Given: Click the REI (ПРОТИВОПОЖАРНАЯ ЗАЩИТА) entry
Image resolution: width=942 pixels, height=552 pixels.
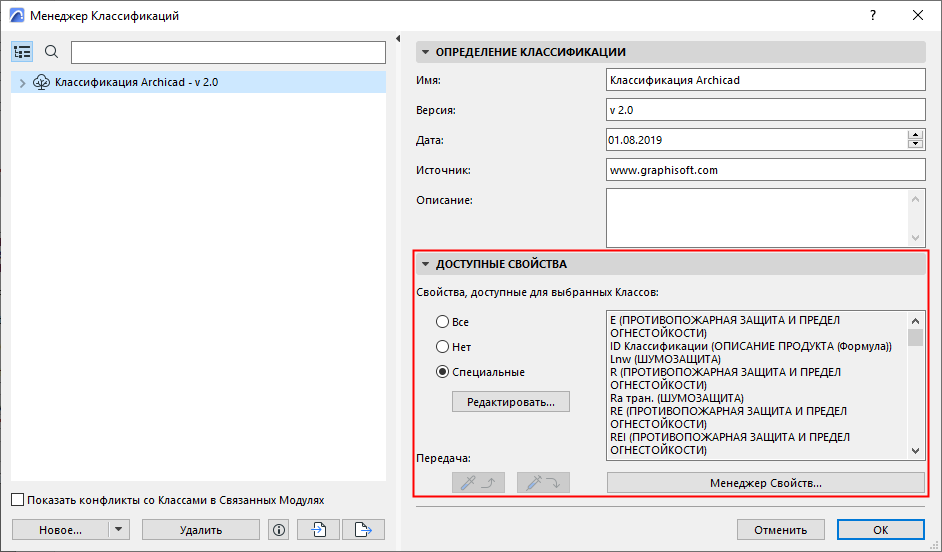Looking at the screenshot, I should coord(730,443).
